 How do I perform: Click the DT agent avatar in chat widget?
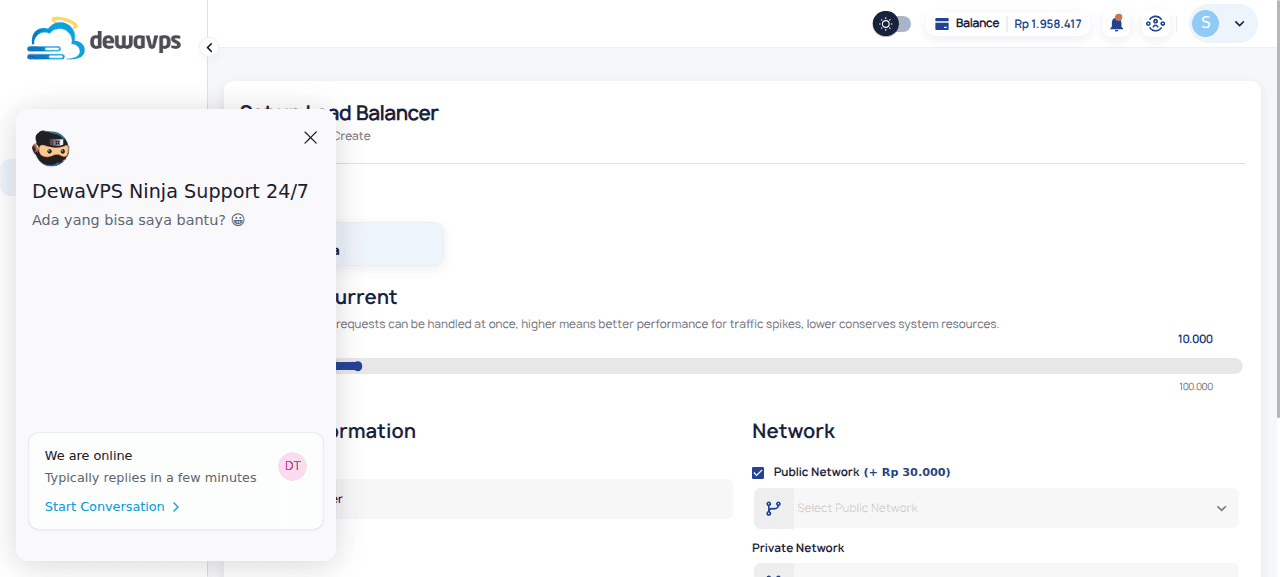[292, 465]
